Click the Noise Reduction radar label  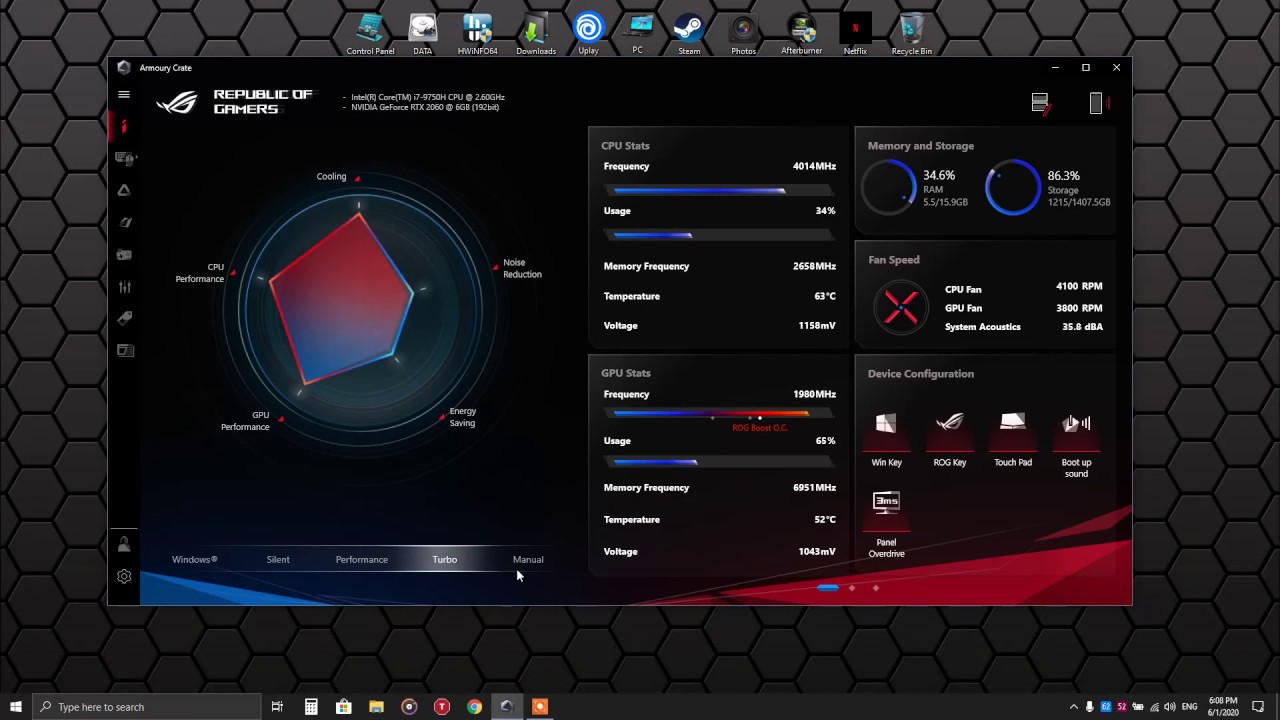(522, 268)
